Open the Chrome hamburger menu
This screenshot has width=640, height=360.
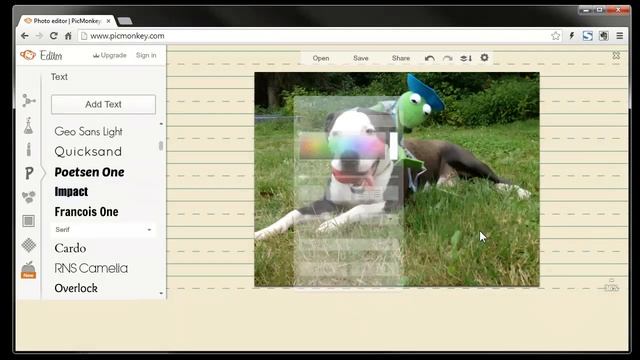[x=620, y=36]
